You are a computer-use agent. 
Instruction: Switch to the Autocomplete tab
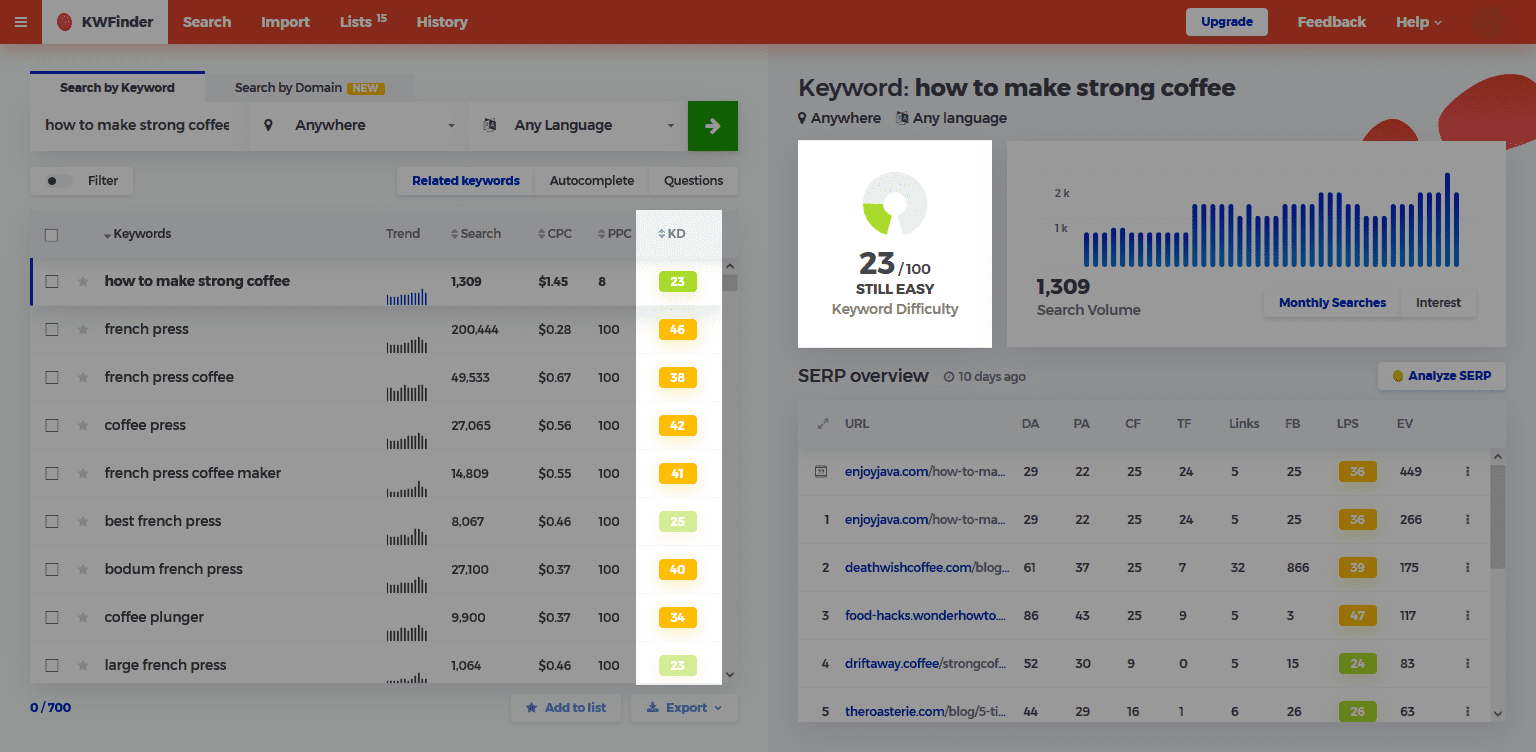[x=592, y=181]
